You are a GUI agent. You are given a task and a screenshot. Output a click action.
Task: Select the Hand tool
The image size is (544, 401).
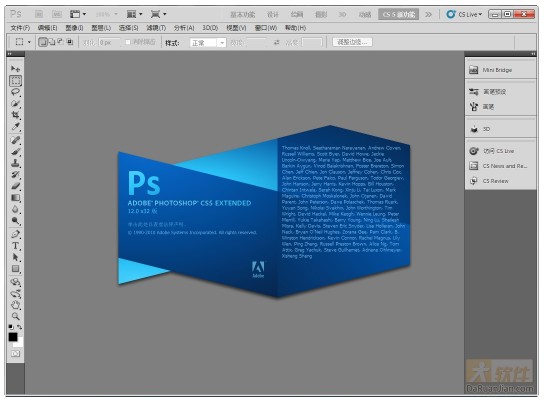click(15, 305)
